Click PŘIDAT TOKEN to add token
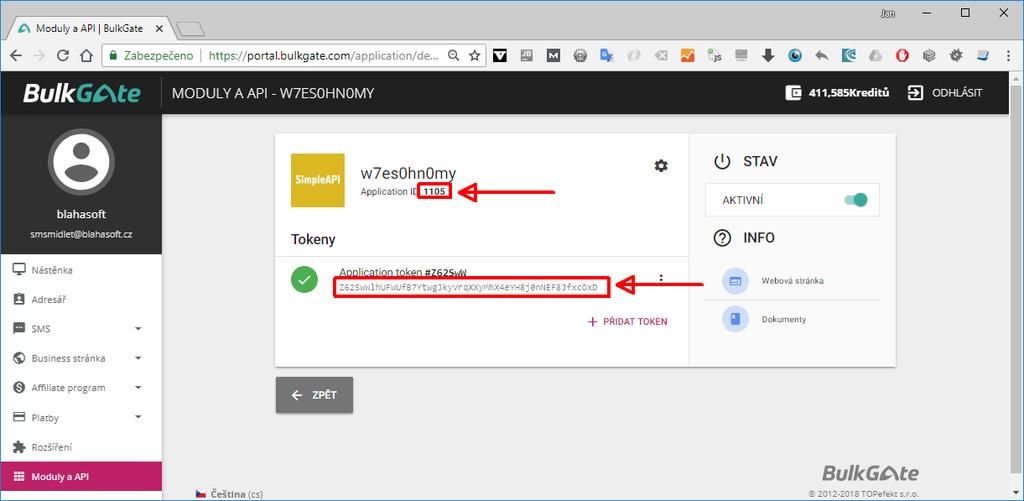The width and height of the screenshot is (1024, 501). tap(628, 321)
